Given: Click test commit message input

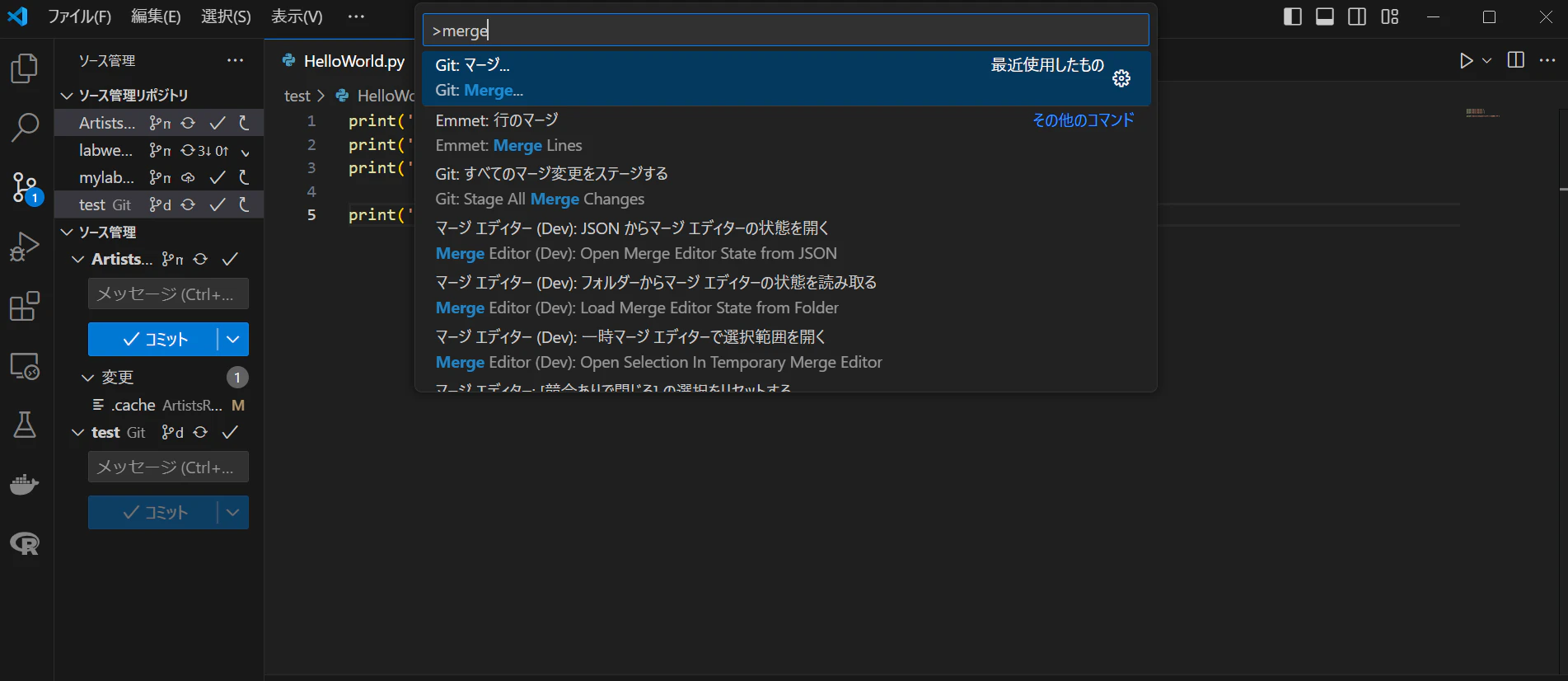Looking at the screenshot, I should point(168,467).
